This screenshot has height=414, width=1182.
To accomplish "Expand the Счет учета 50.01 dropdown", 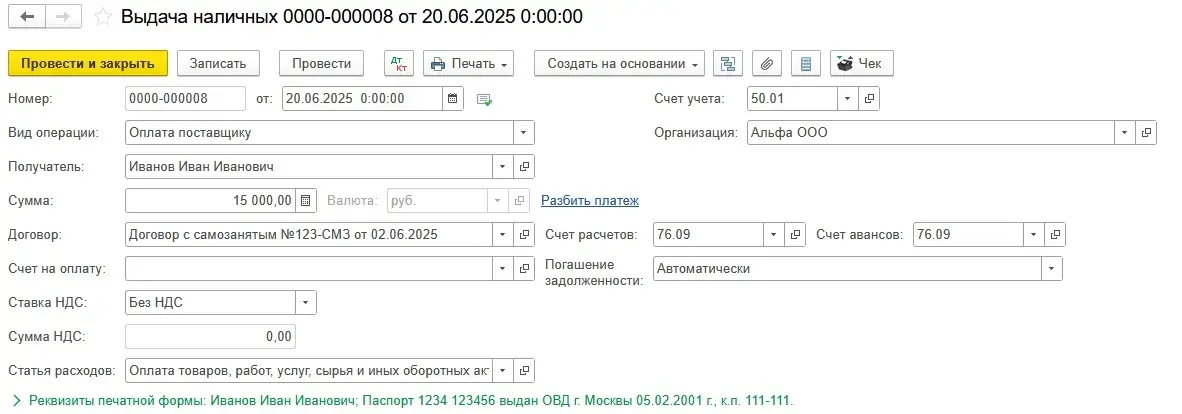I will click(847, 99).
